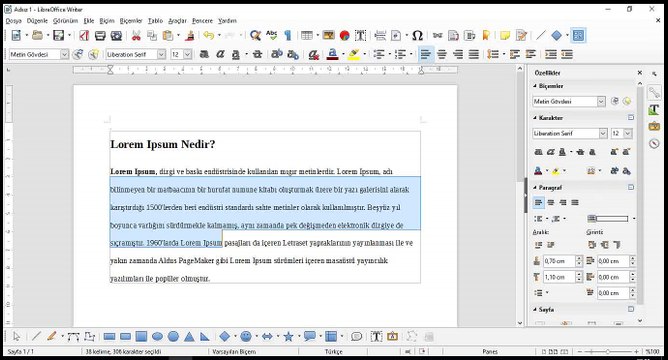Insert a rectangle from the drawing toolbar

[109, 337]
